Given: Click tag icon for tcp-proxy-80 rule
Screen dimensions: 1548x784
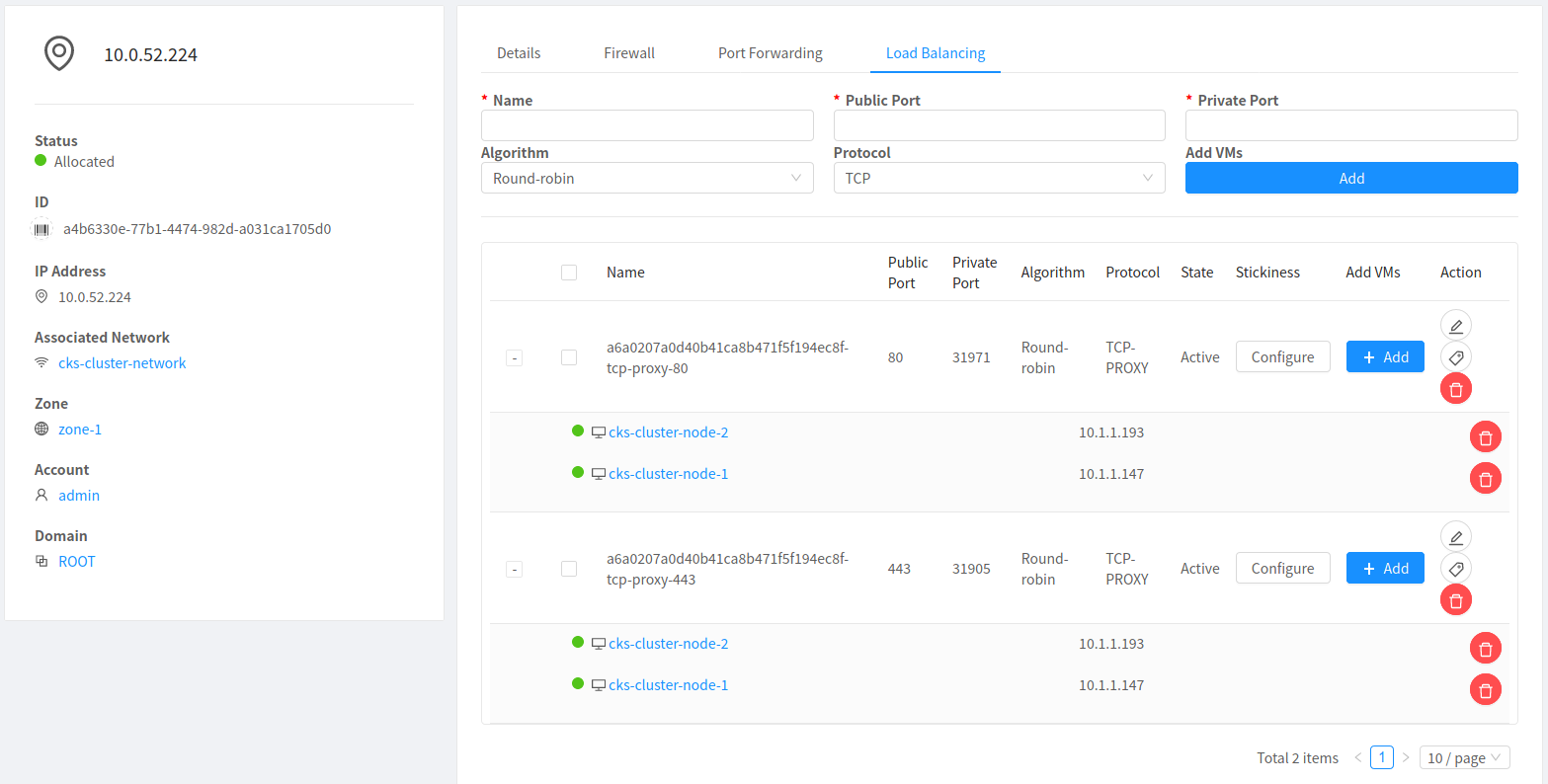Looking at the screenshot, I should (1455, 356).
